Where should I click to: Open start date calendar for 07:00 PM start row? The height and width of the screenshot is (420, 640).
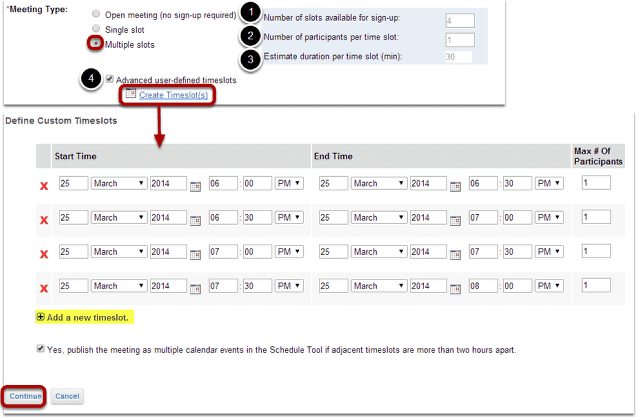coord(196,255)
